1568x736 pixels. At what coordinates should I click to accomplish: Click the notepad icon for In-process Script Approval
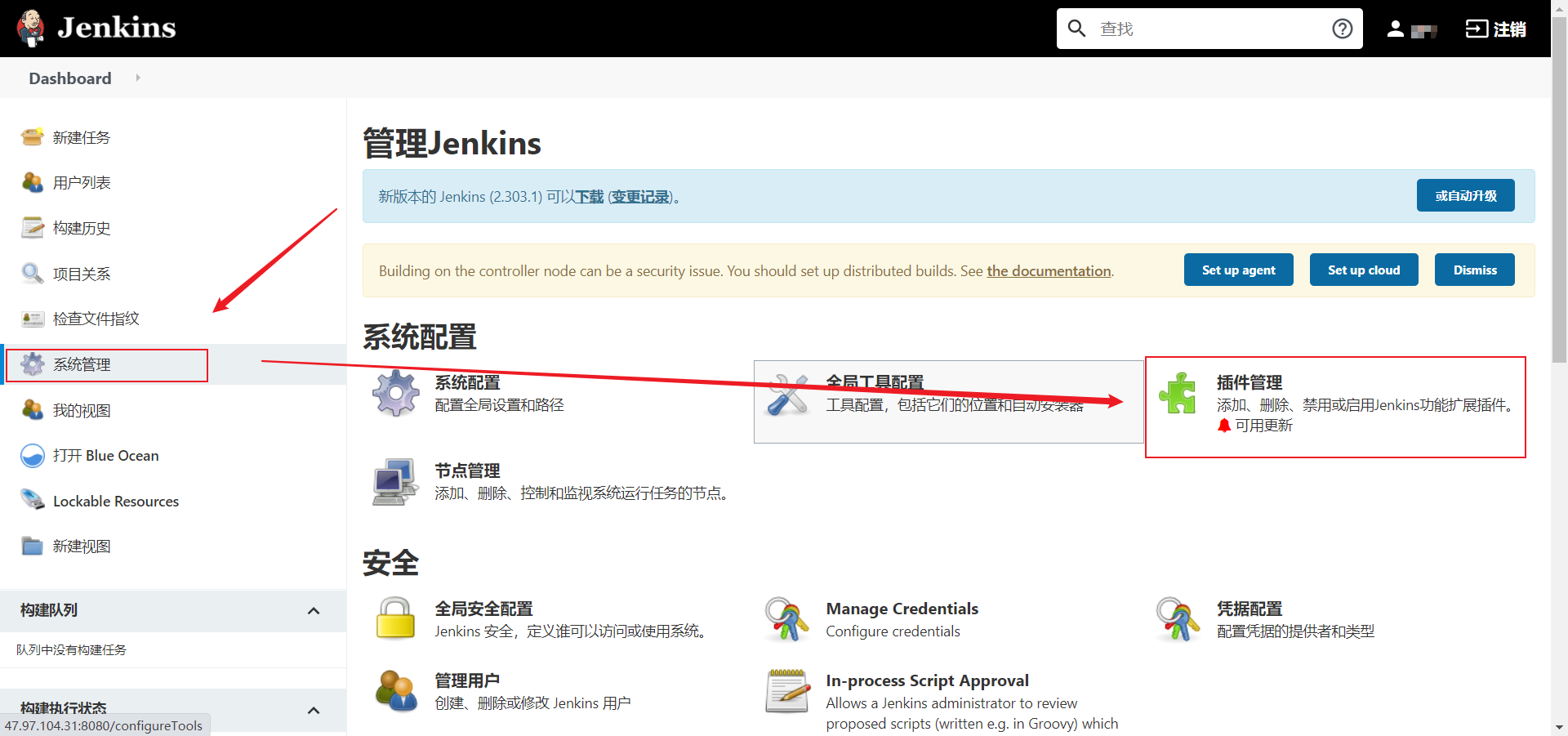click(787, 691)
